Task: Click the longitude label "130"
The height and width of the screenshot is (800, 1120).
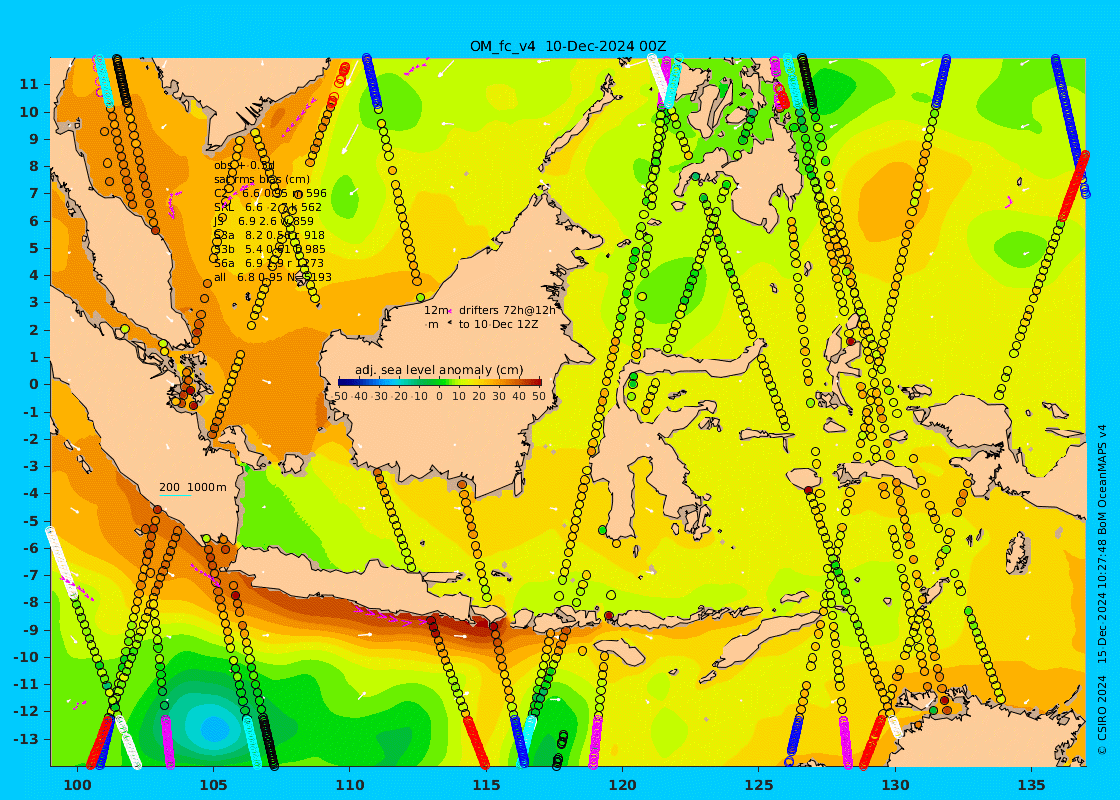Action: [x=895, y=784]
